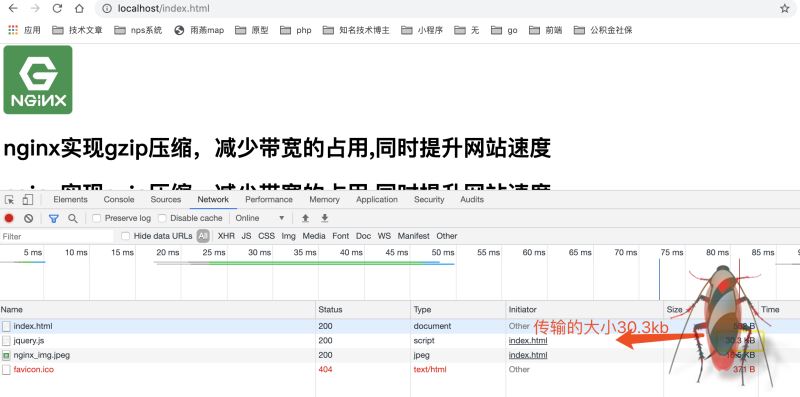Filter requests by Img
The image size is (800, 397).
[288, 236]
